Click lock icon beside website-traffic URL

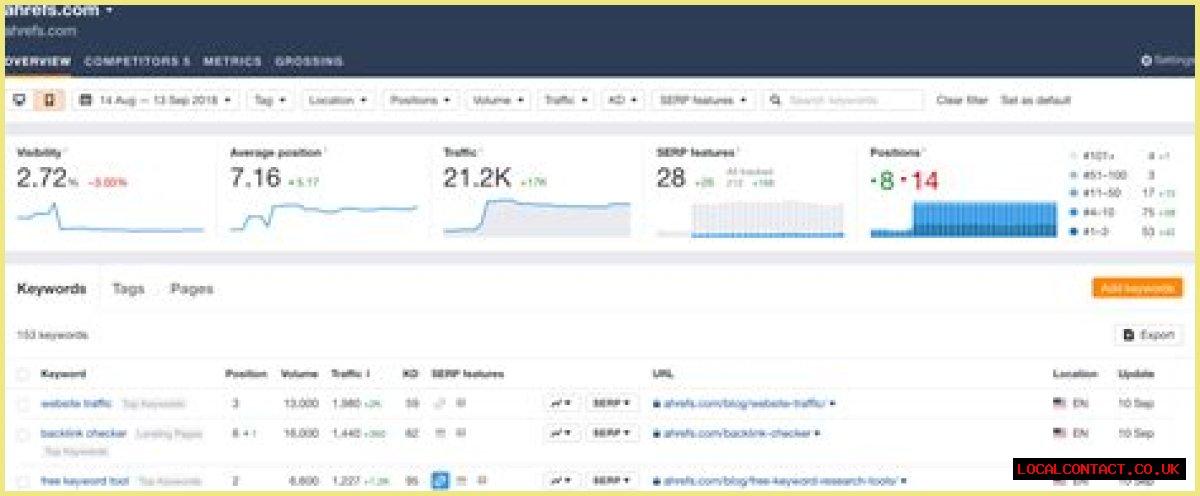[x=656, y=404]
